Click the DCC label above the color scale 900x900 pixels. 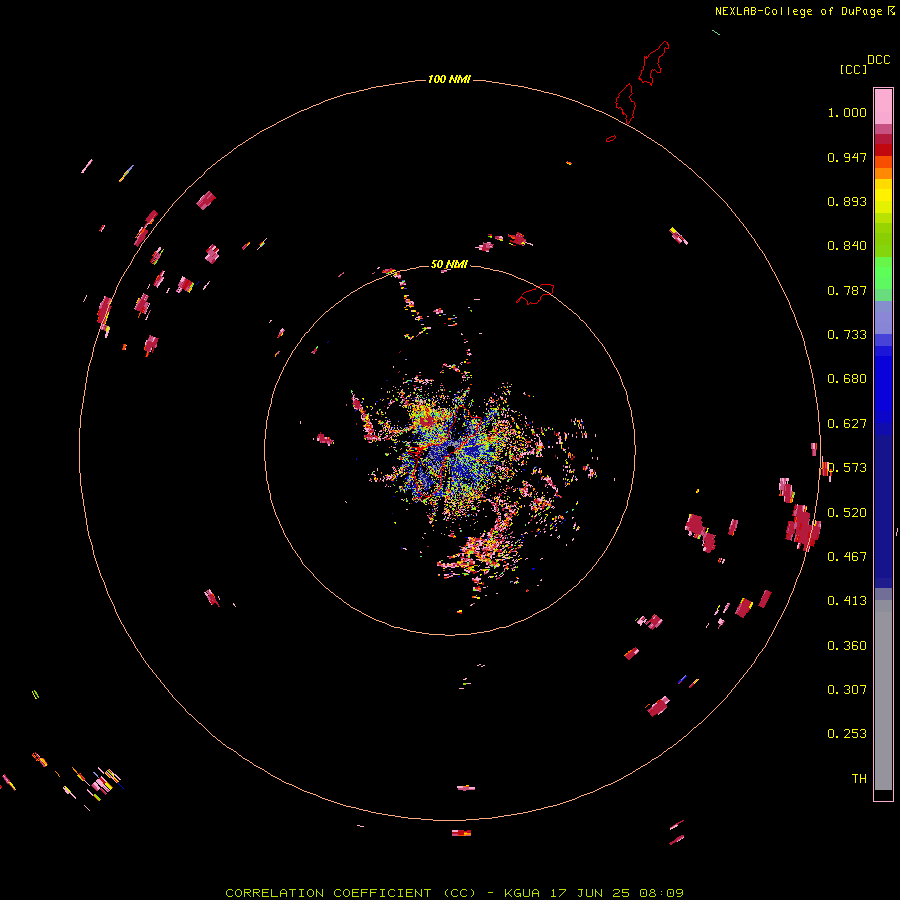(878, 60)
